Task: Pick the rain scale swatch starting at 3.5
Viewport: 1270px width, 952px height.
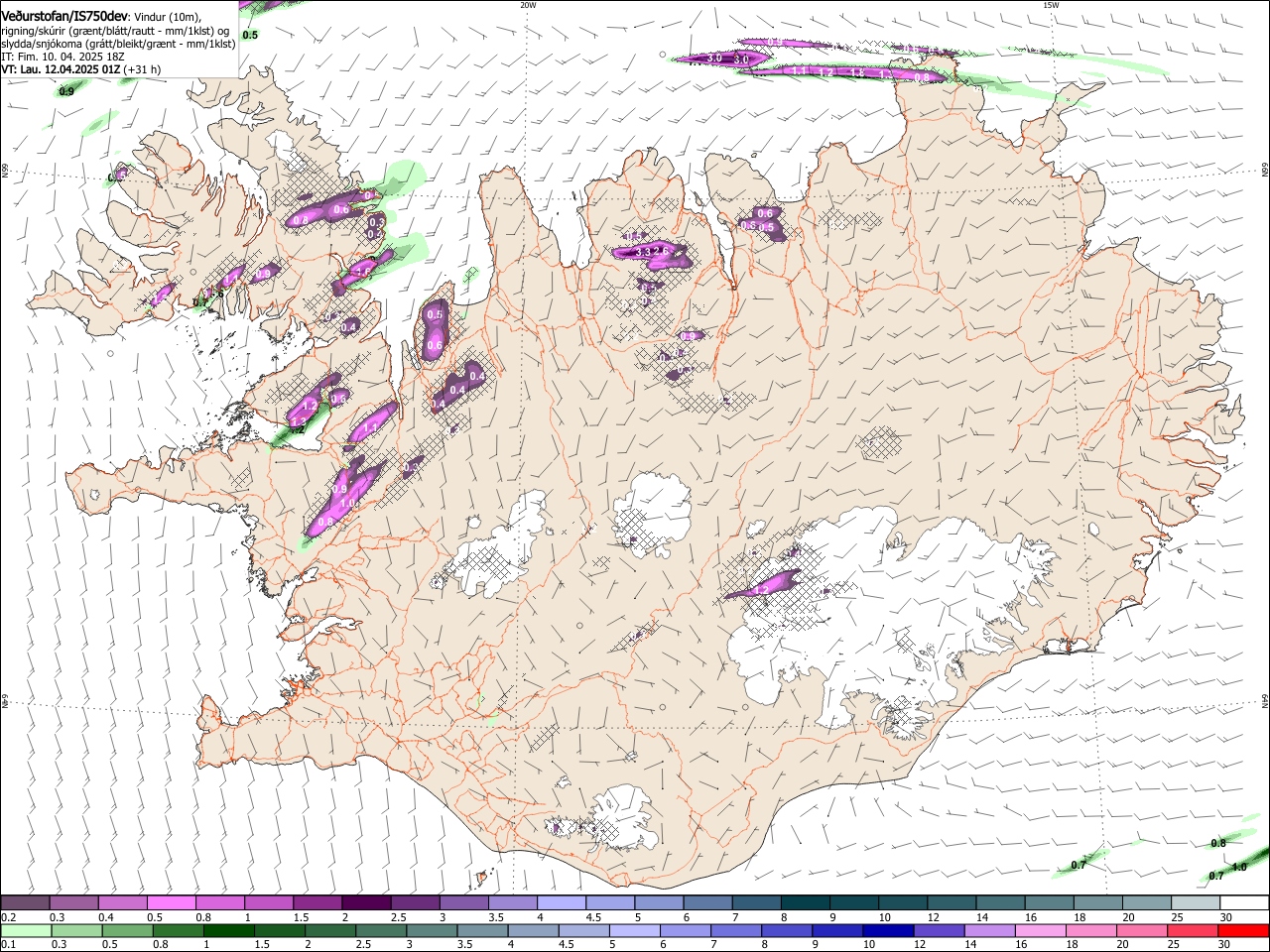Action: 482,930
